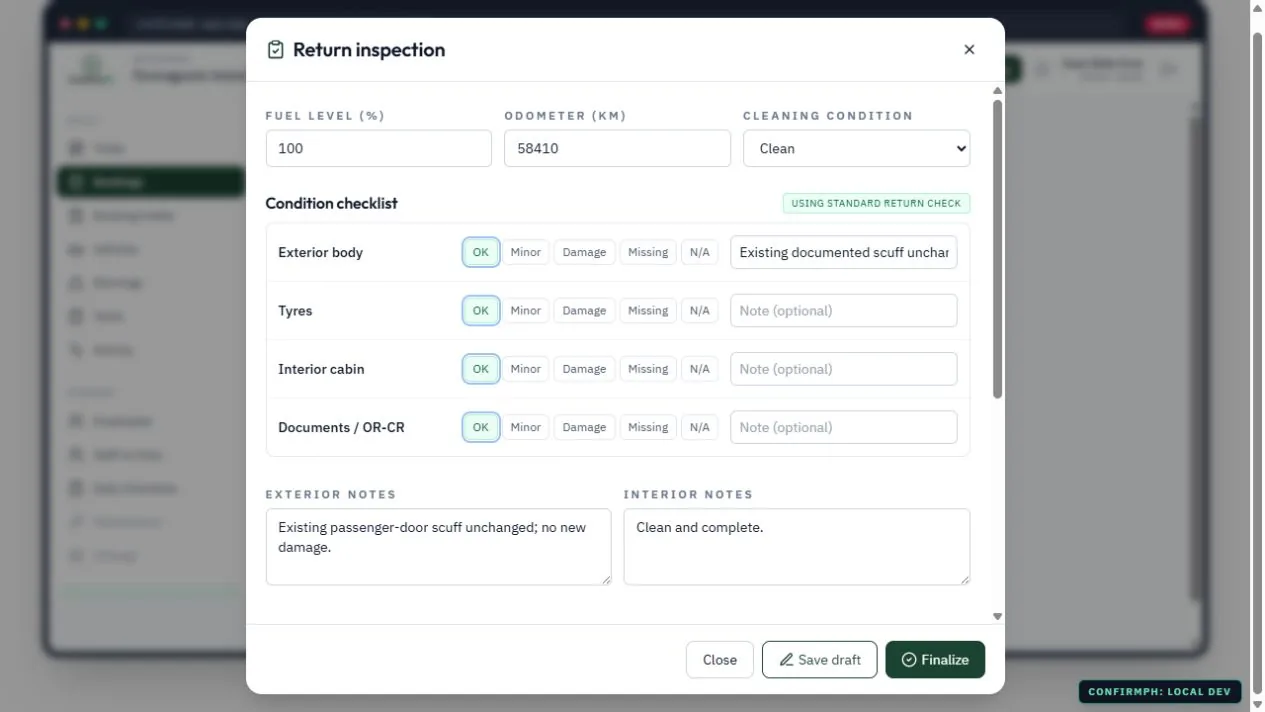
Task: Set Documents / OR-CR to Minor
Action: coord(526,427)
